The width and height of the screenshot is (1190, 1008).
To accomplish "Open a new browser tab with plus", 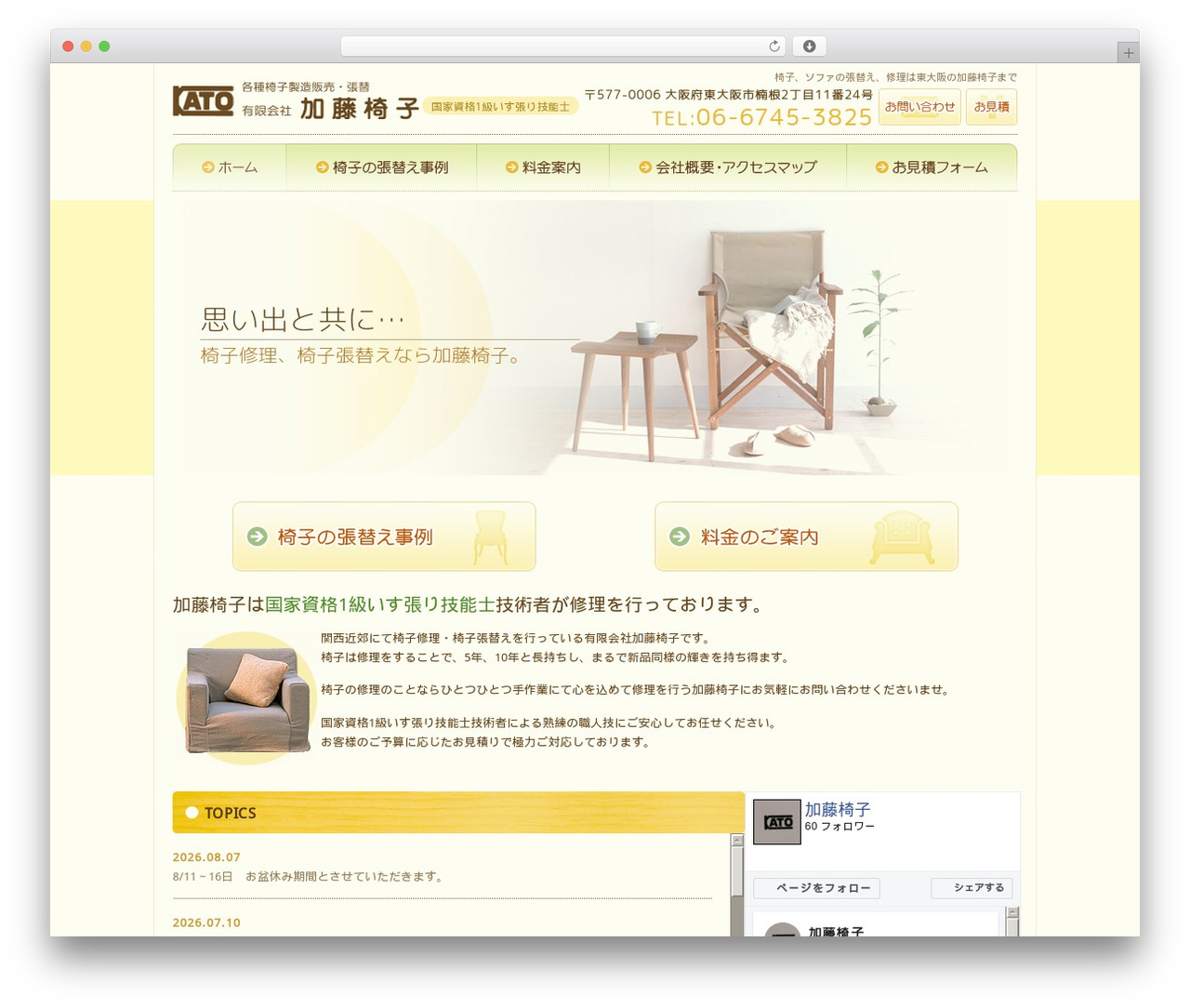I will pyautogui.click(x=1129, y=53).
